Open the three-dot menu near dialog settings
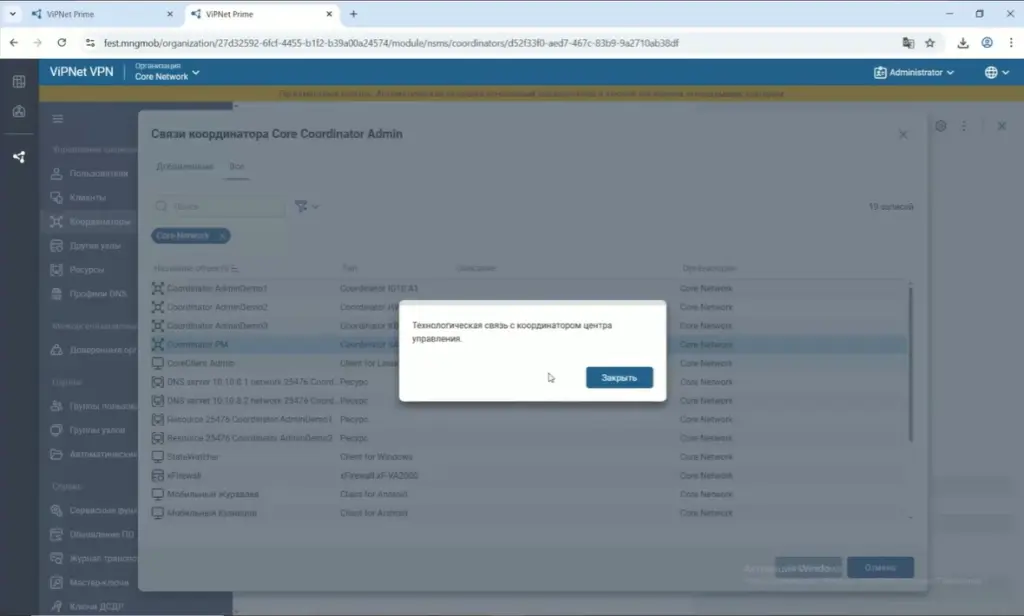 coord(963,126)
